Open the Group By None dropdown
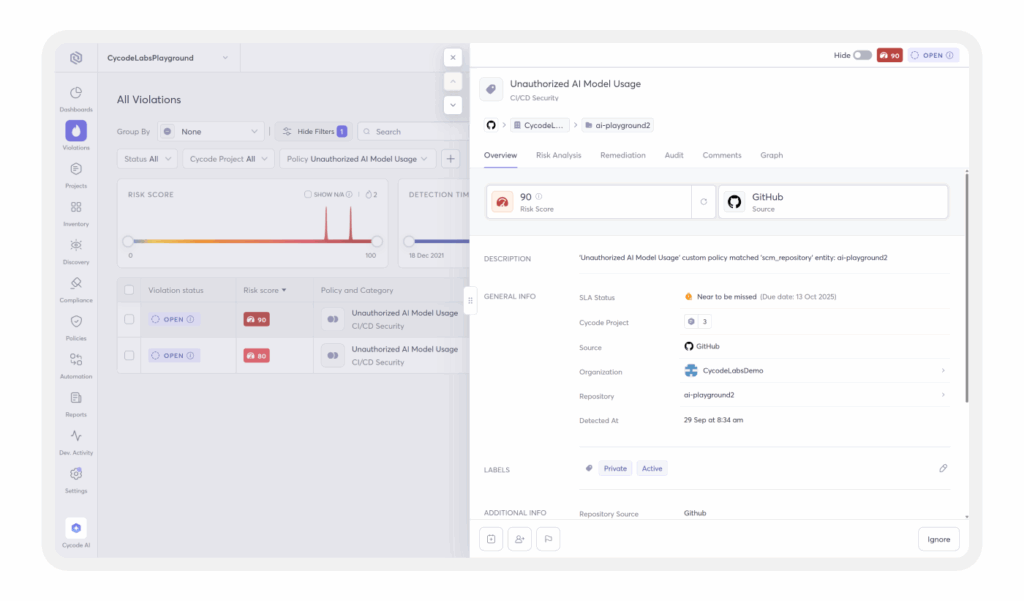The height and width of the screenshot is (601, 1024). pos(211,131)
